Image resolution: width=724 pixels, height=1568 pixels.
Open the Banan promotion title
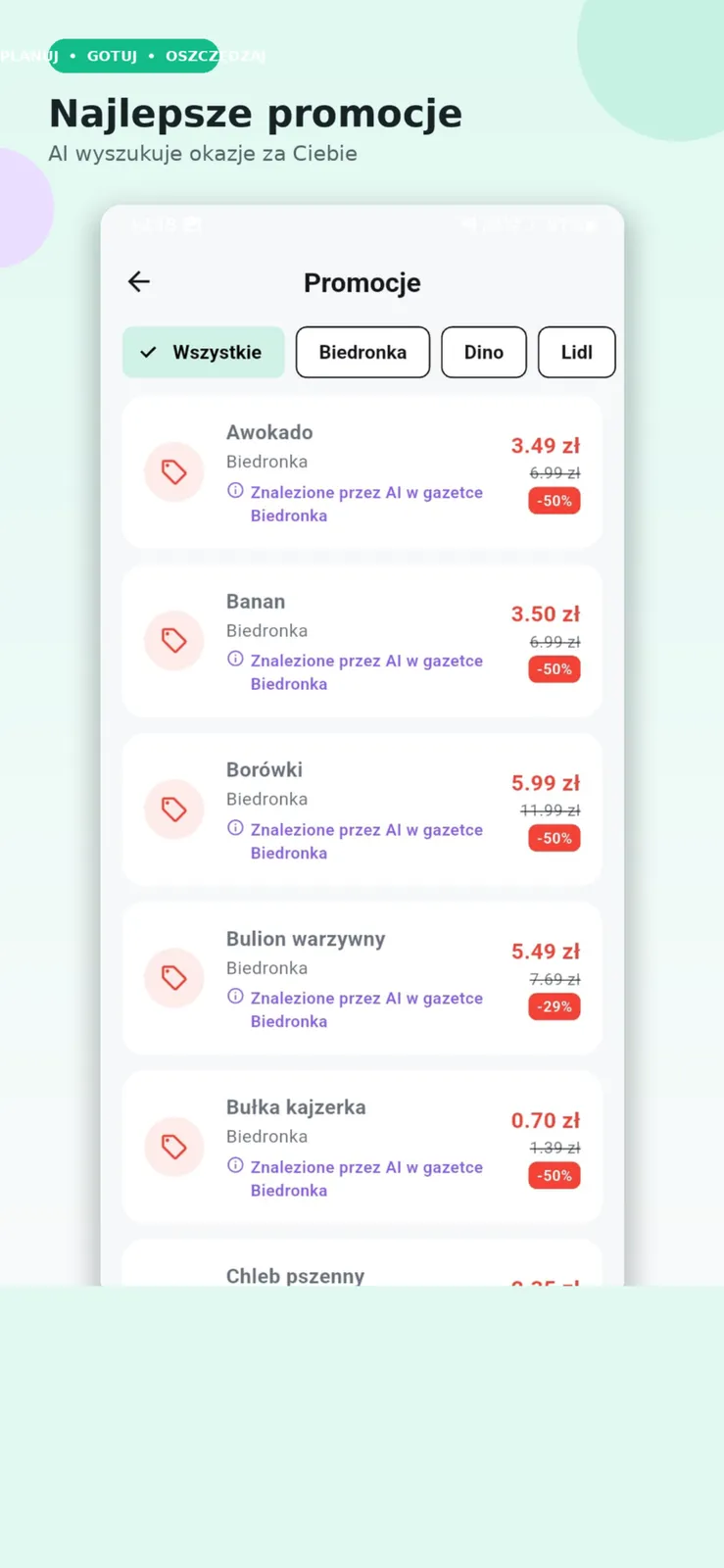point(256,602)
